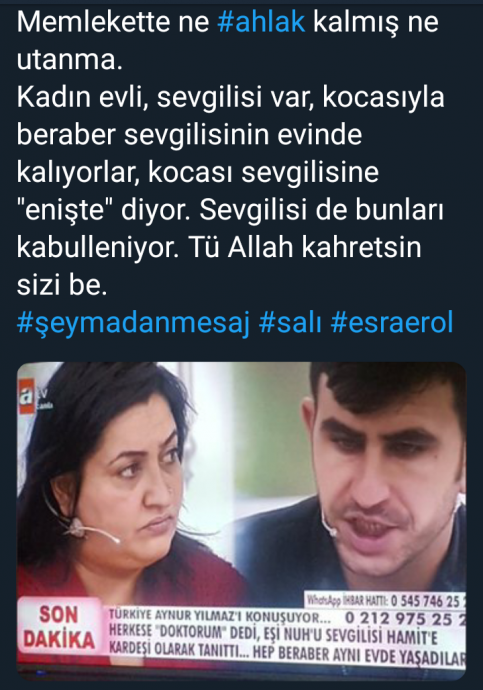This screenshot has height=690, width=483.
Task: Click the 'sizi be.' text line
Action: [x=62, y=285]
